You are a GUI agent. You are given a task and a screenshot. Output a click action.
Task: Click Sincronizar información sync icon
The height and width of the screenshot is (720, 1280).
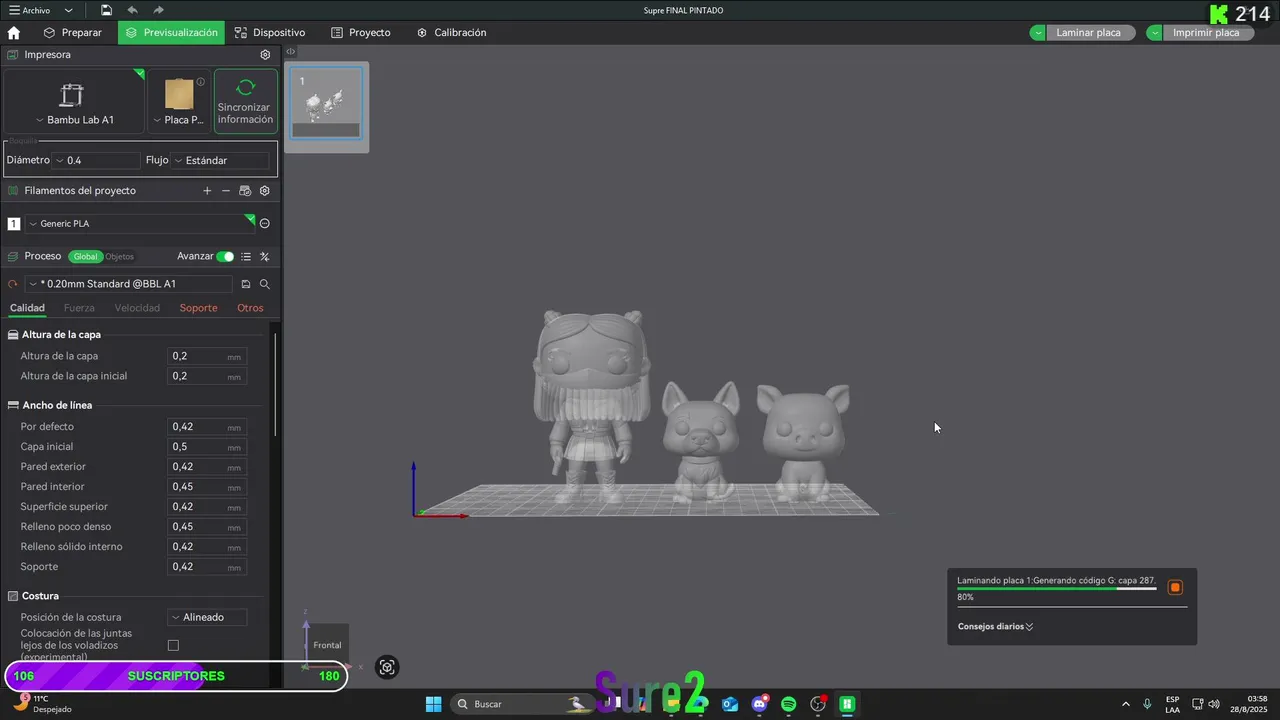[246, 88]
